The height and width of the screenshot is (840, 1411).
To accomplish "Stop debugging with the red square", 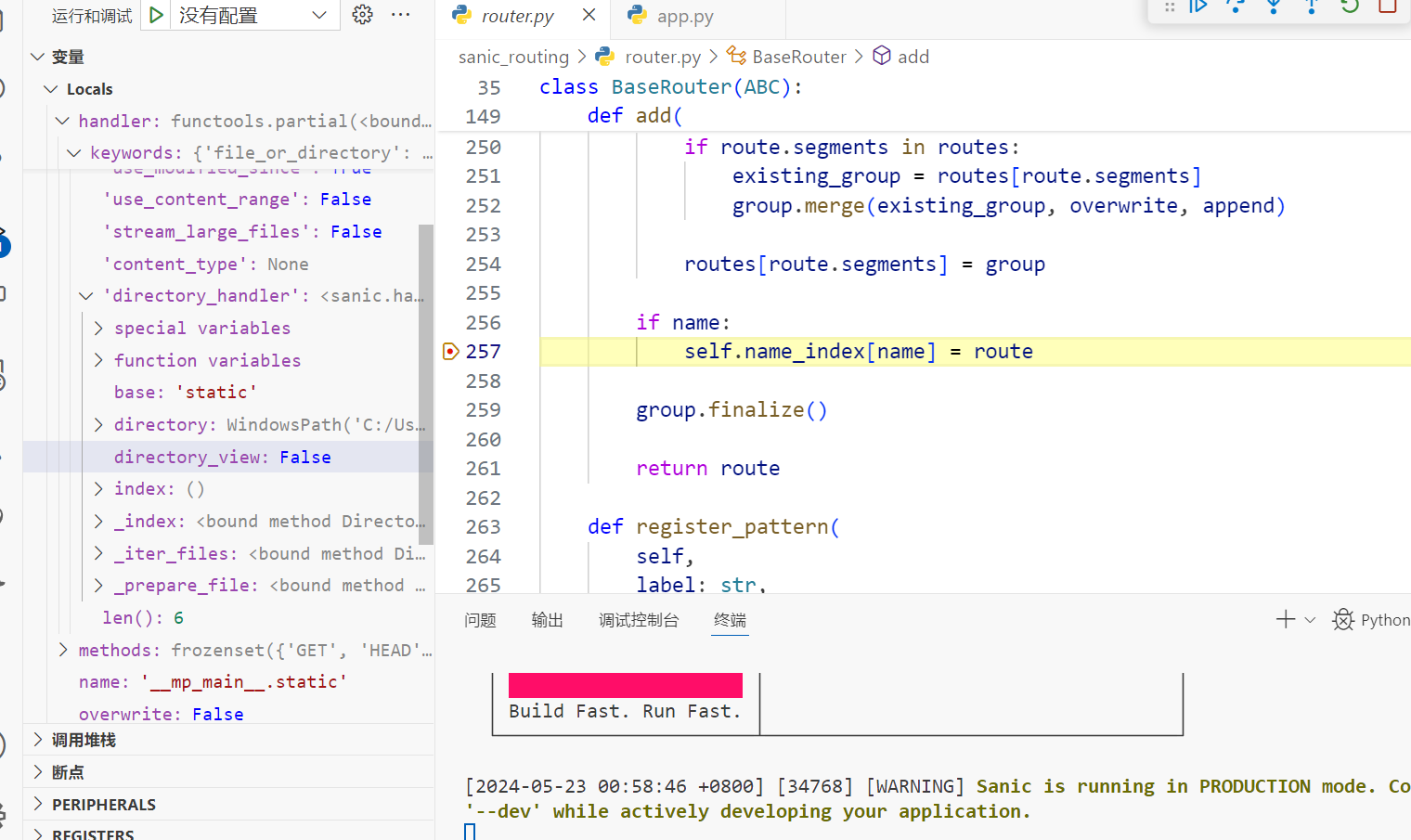I will (1388, 6).
